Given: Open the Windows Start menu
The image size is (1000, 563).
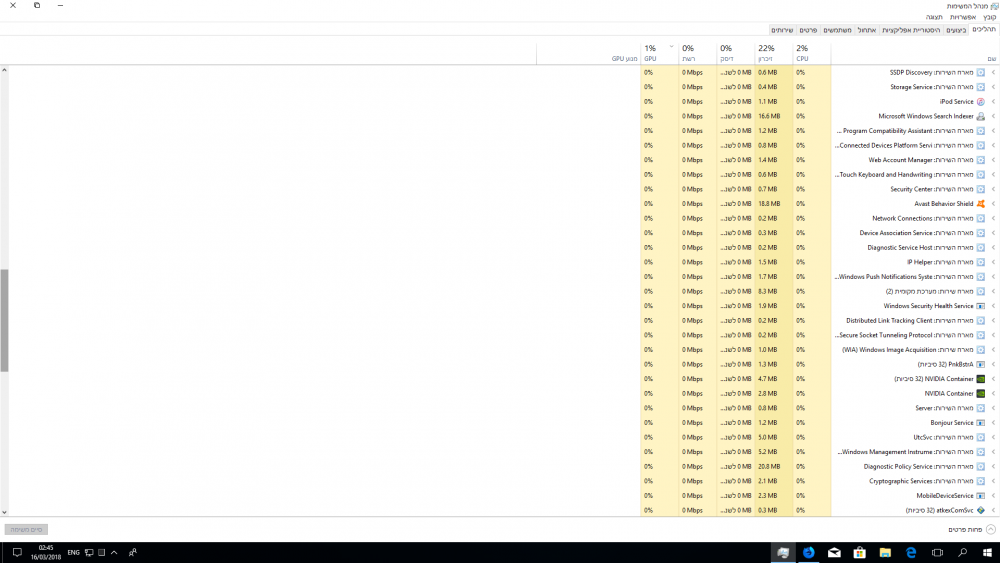Looking at the screenshot, I should tap(987, 552).
